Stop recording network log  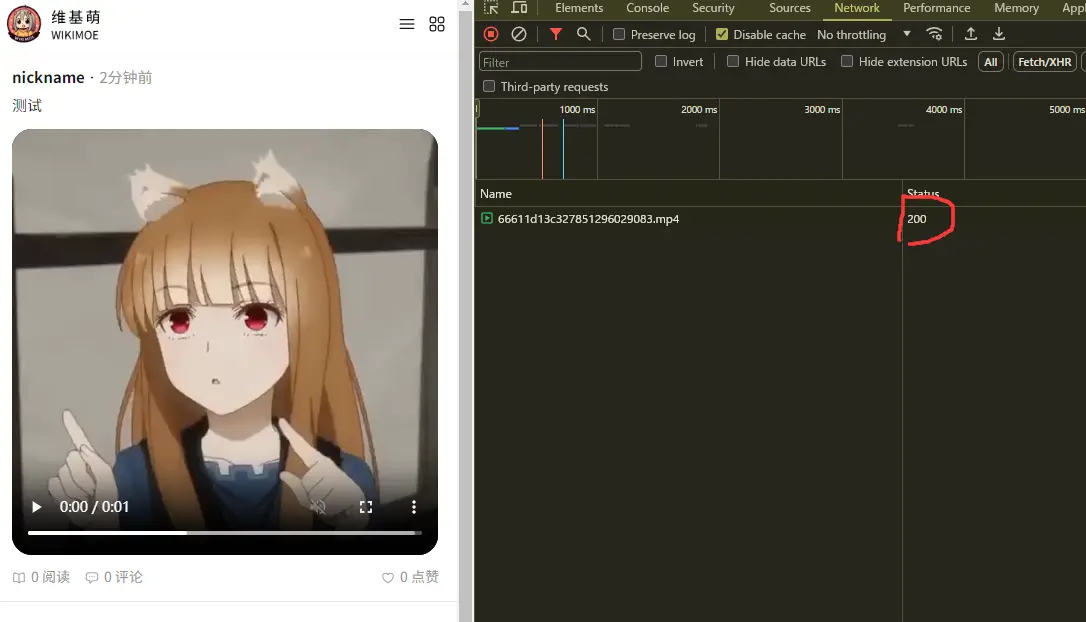pos(490,33)
